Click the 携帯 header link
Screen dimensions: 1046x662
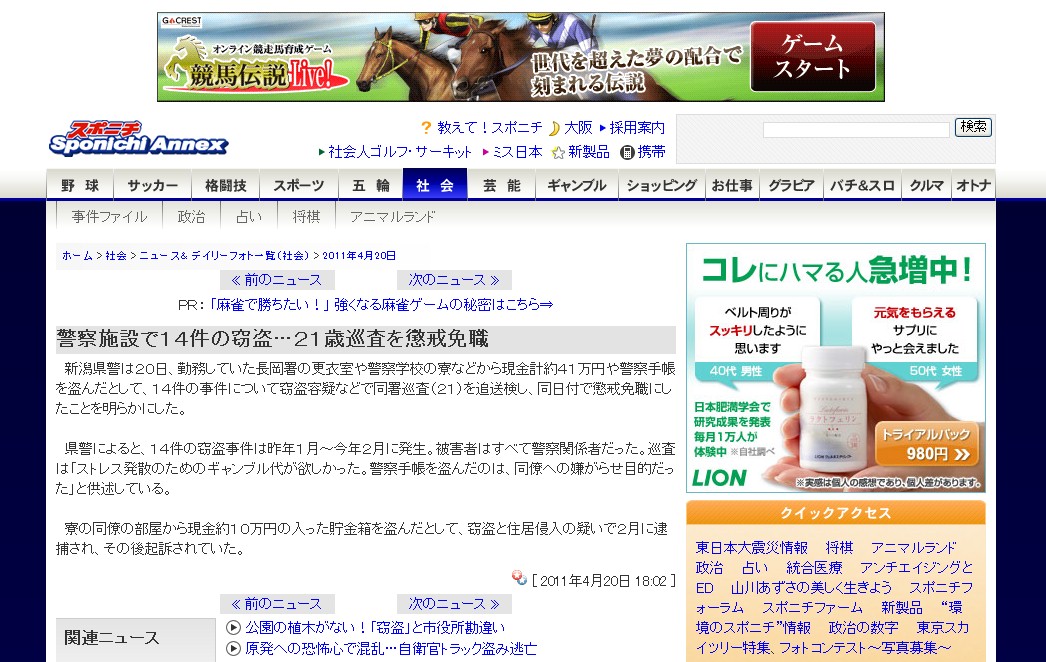[x=652, y=152]
